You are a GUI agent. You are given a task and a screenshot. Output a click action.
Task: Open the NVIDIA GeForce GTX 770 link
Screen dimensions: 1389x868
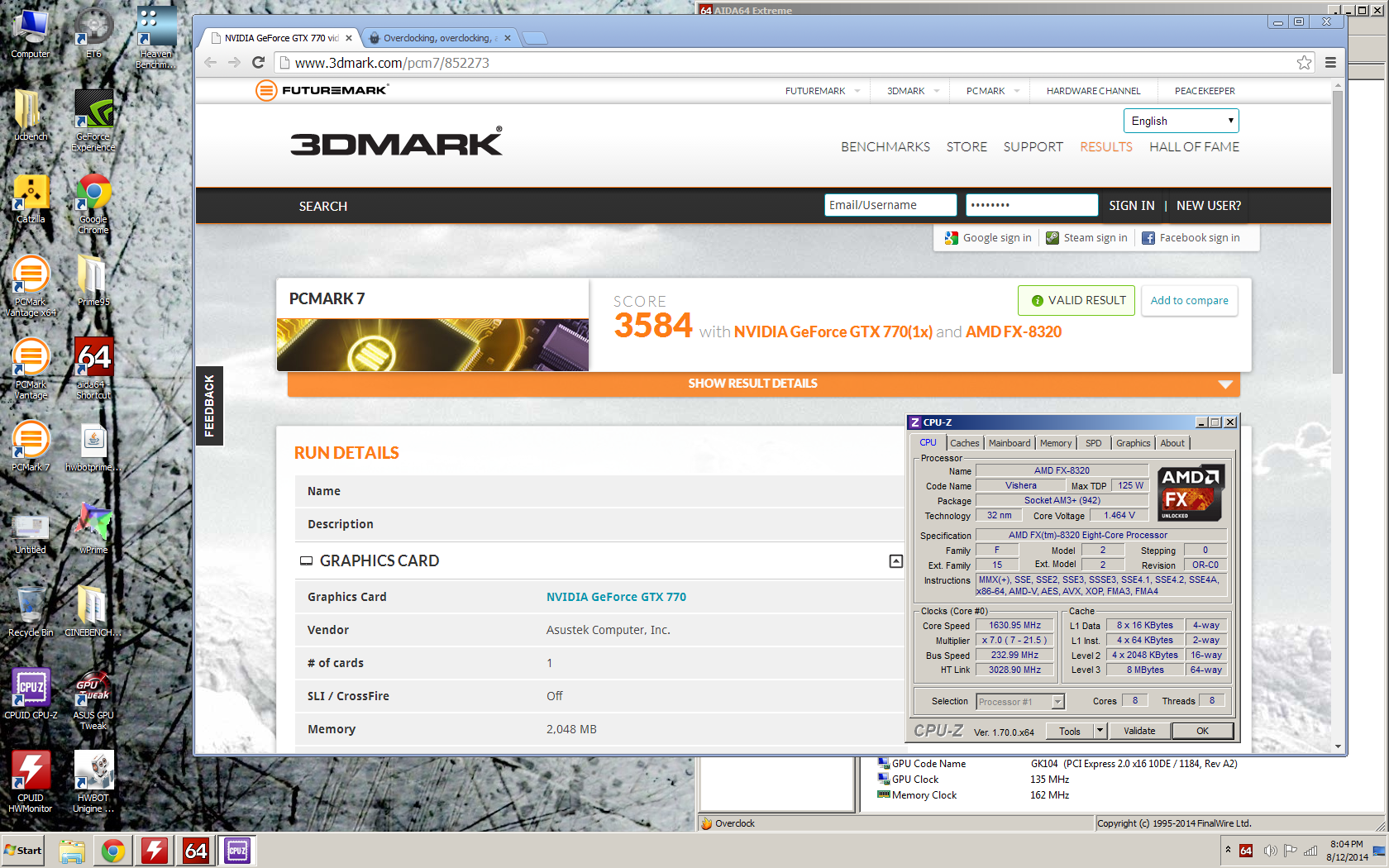point(616,597)
